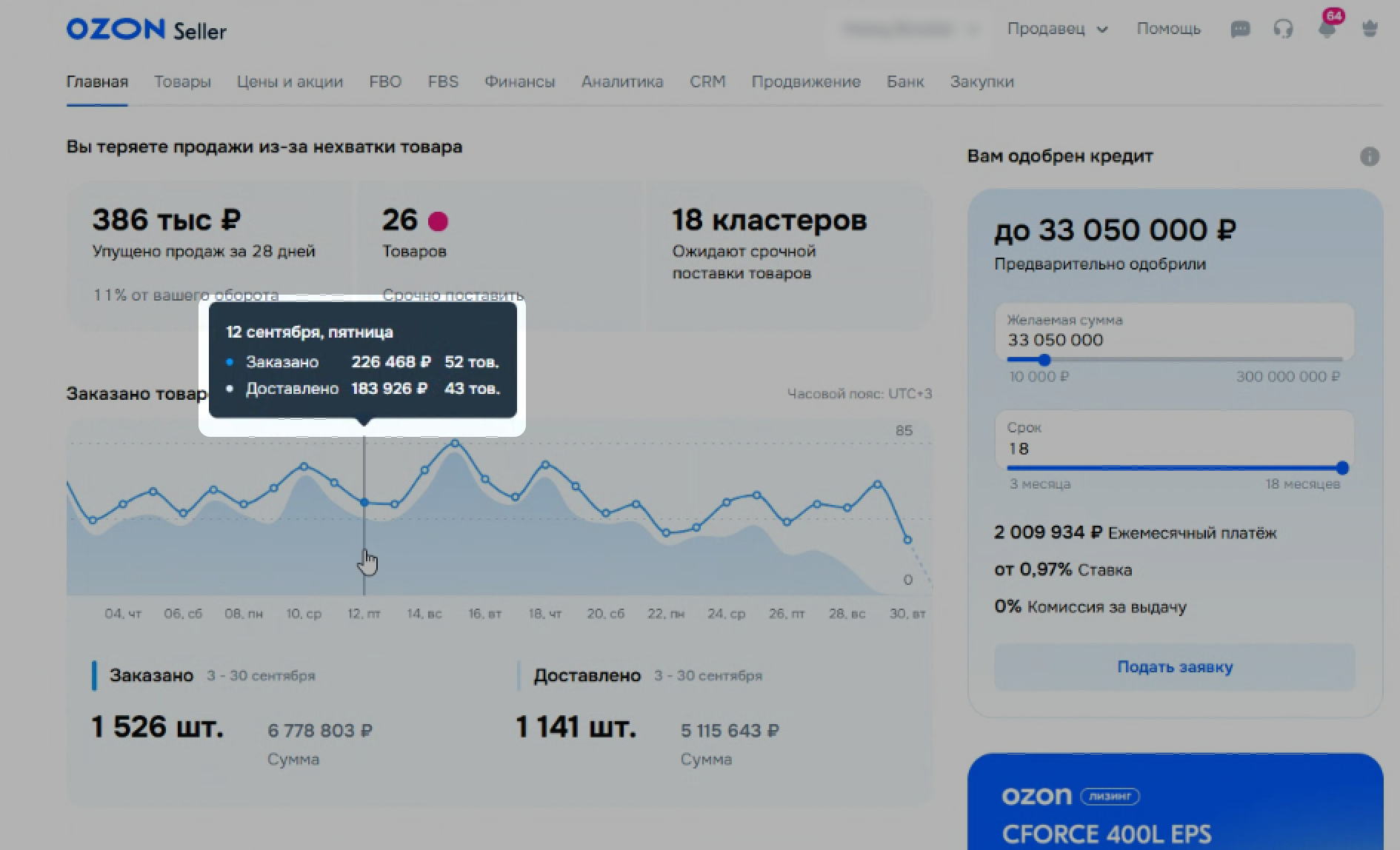Open the notifications bell

pyautogui.click(x=1327, y=30)
